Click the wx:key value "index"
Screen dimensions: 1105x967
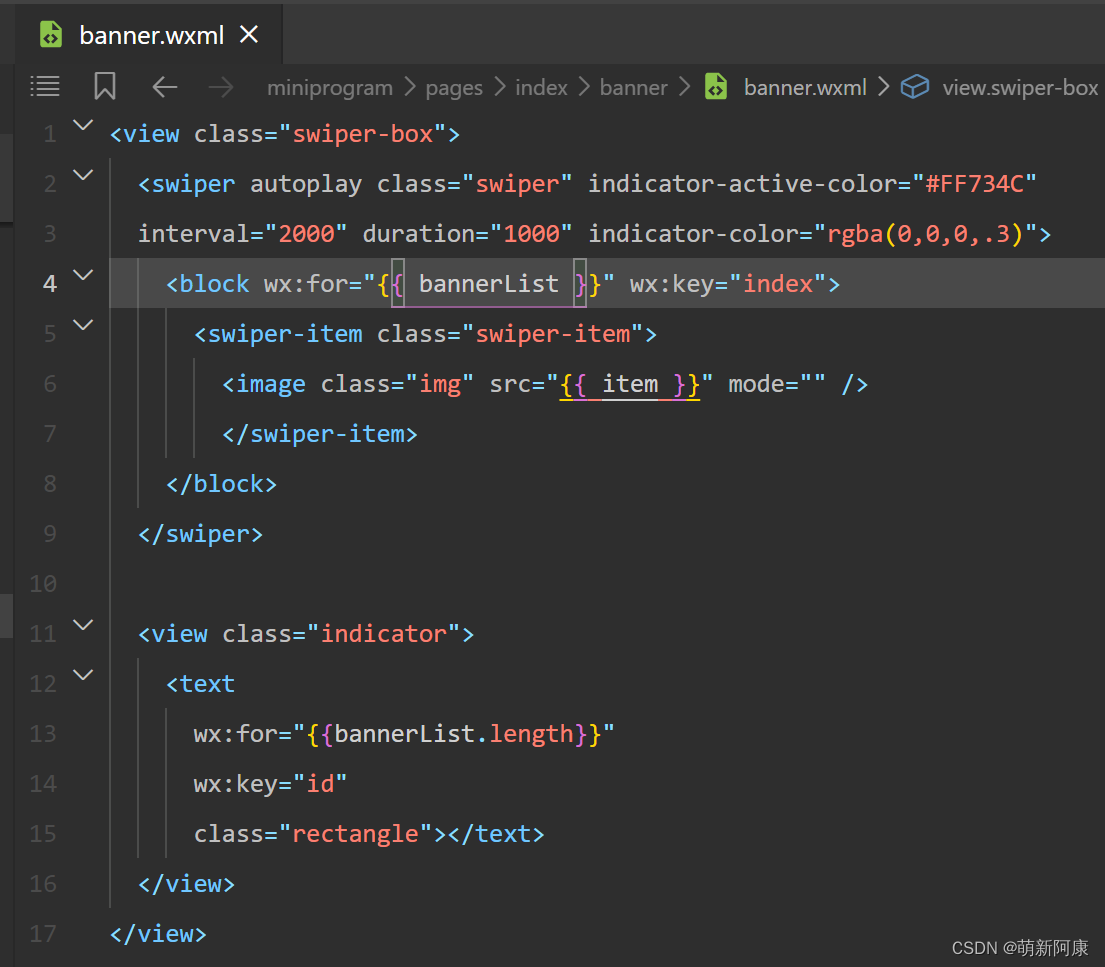coord(778,284)
